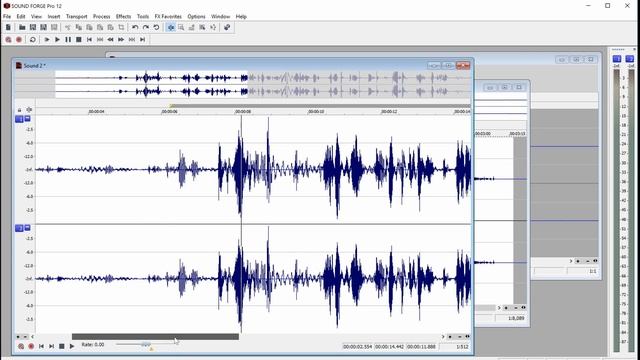Click Record in Sound 2 window transport

tap(31, 346)
